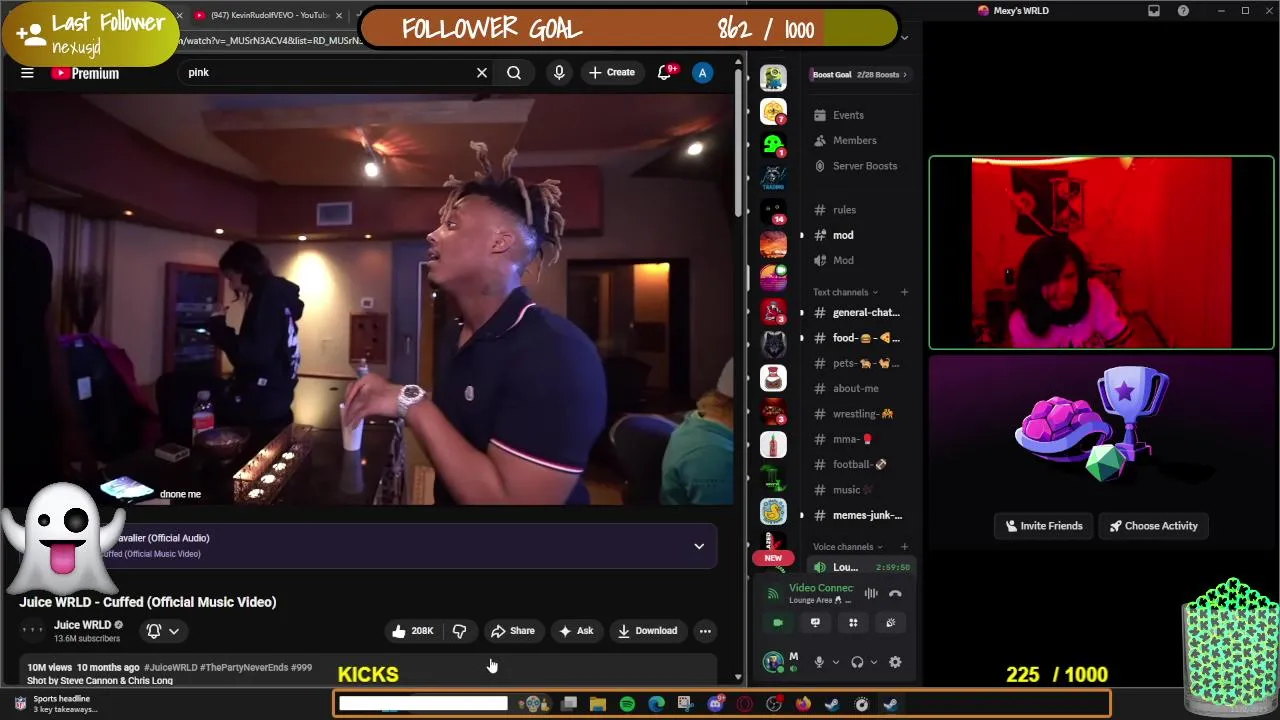Click Invite Friends in call window

pyautogui.click(x=1044, y=526)
